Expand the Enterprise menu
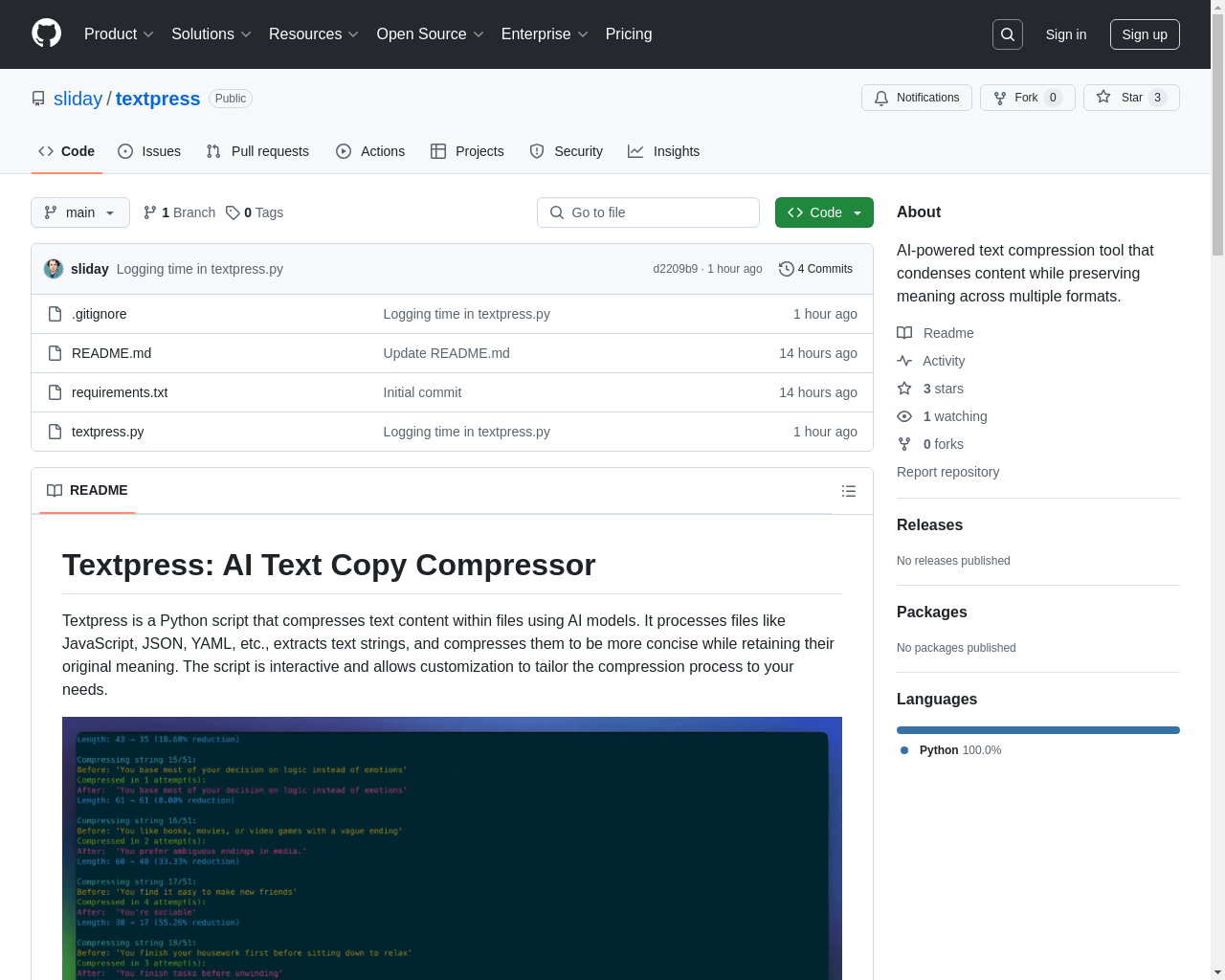The width and height of the screenshot is (1225, 980). [x=545, y=34]
